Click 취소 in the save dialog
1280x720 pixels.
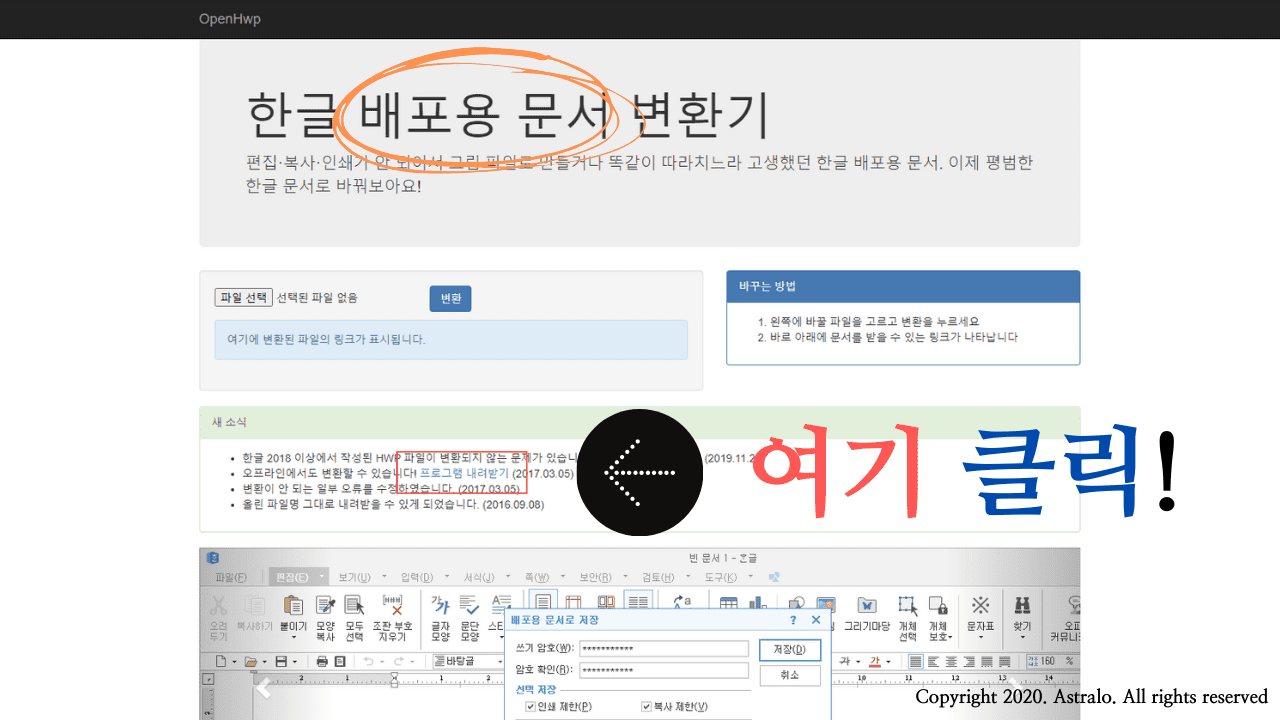pyautogui.click(x=790, y=675)
